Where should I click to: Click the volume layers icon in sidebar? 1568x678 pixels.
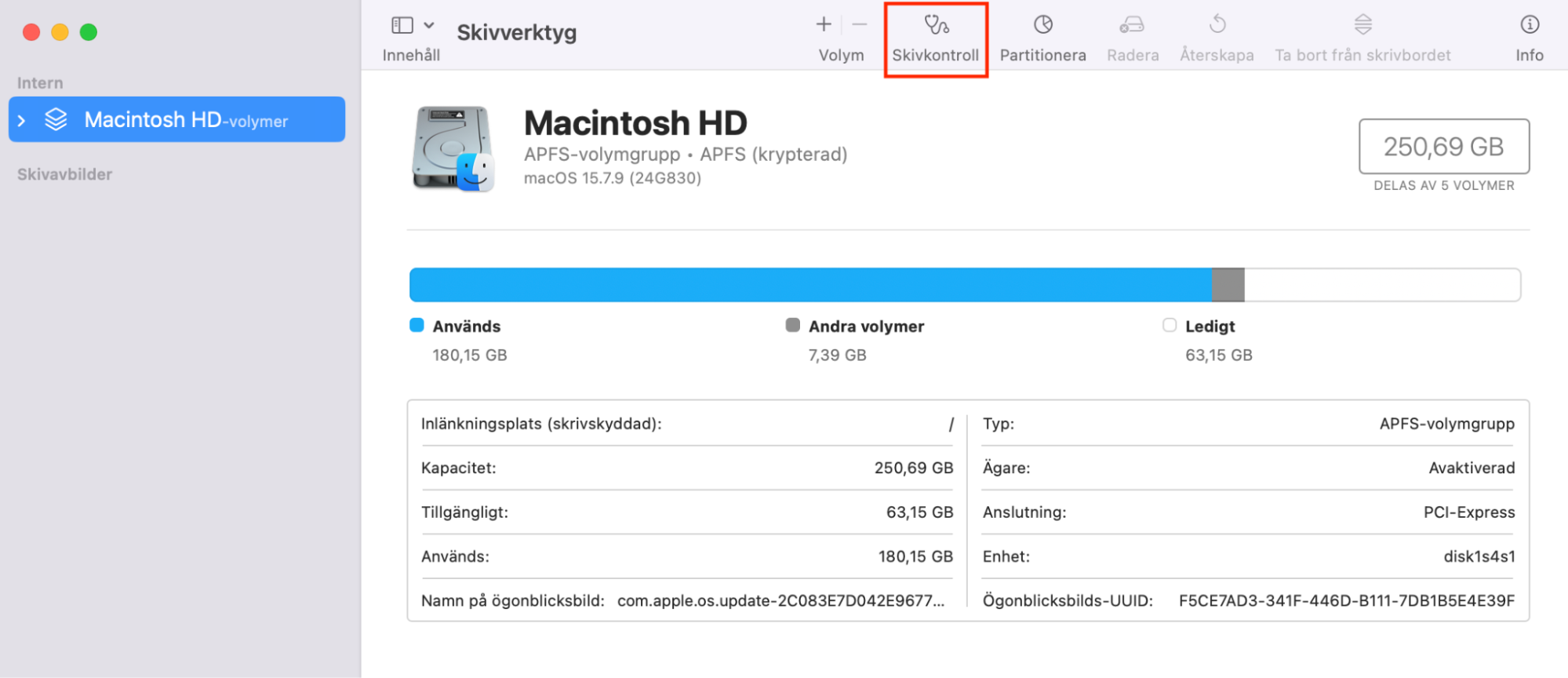point(56,119)
